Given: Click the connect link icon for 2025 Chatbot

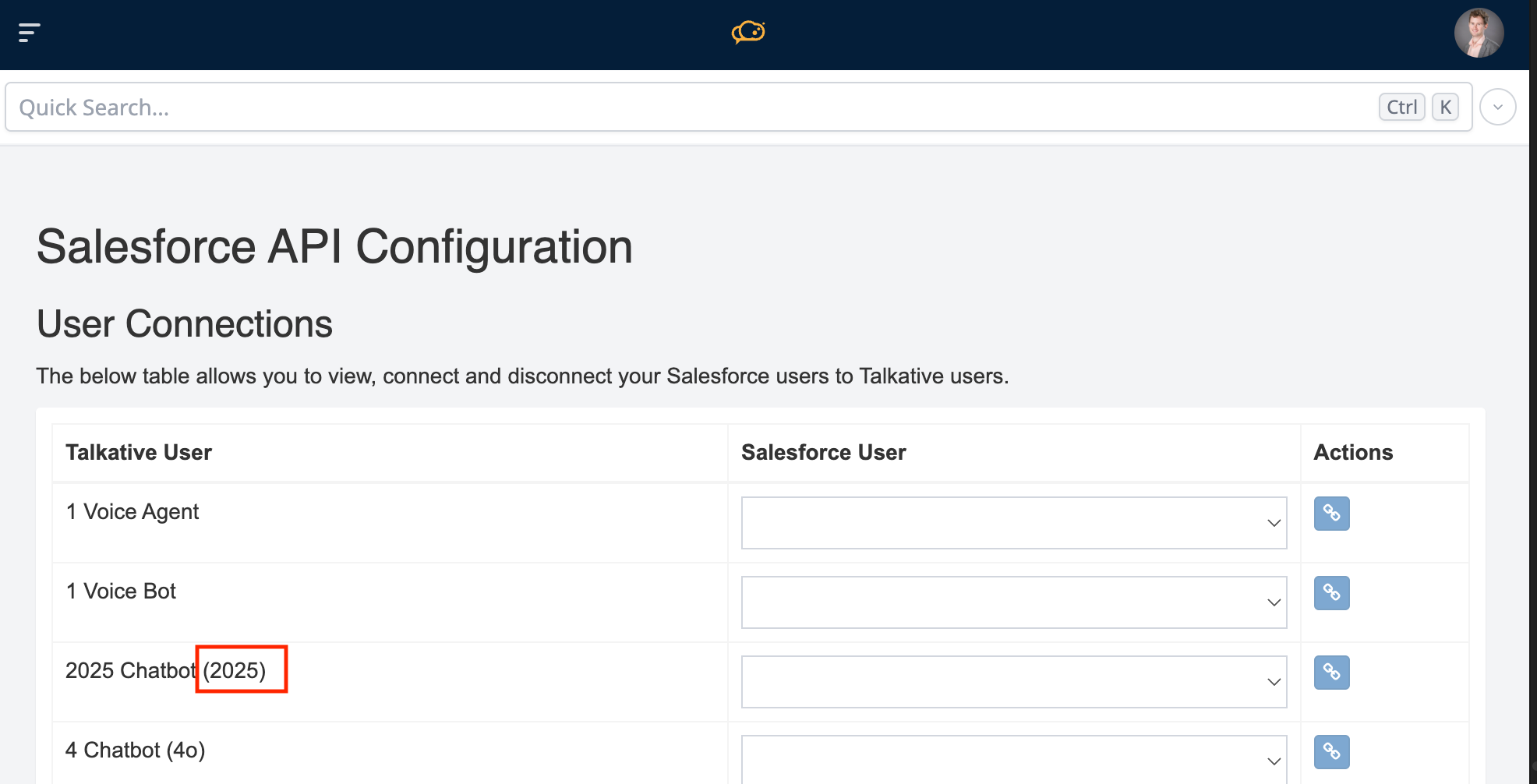Looking at the screenshot, I should [1331, 673].
